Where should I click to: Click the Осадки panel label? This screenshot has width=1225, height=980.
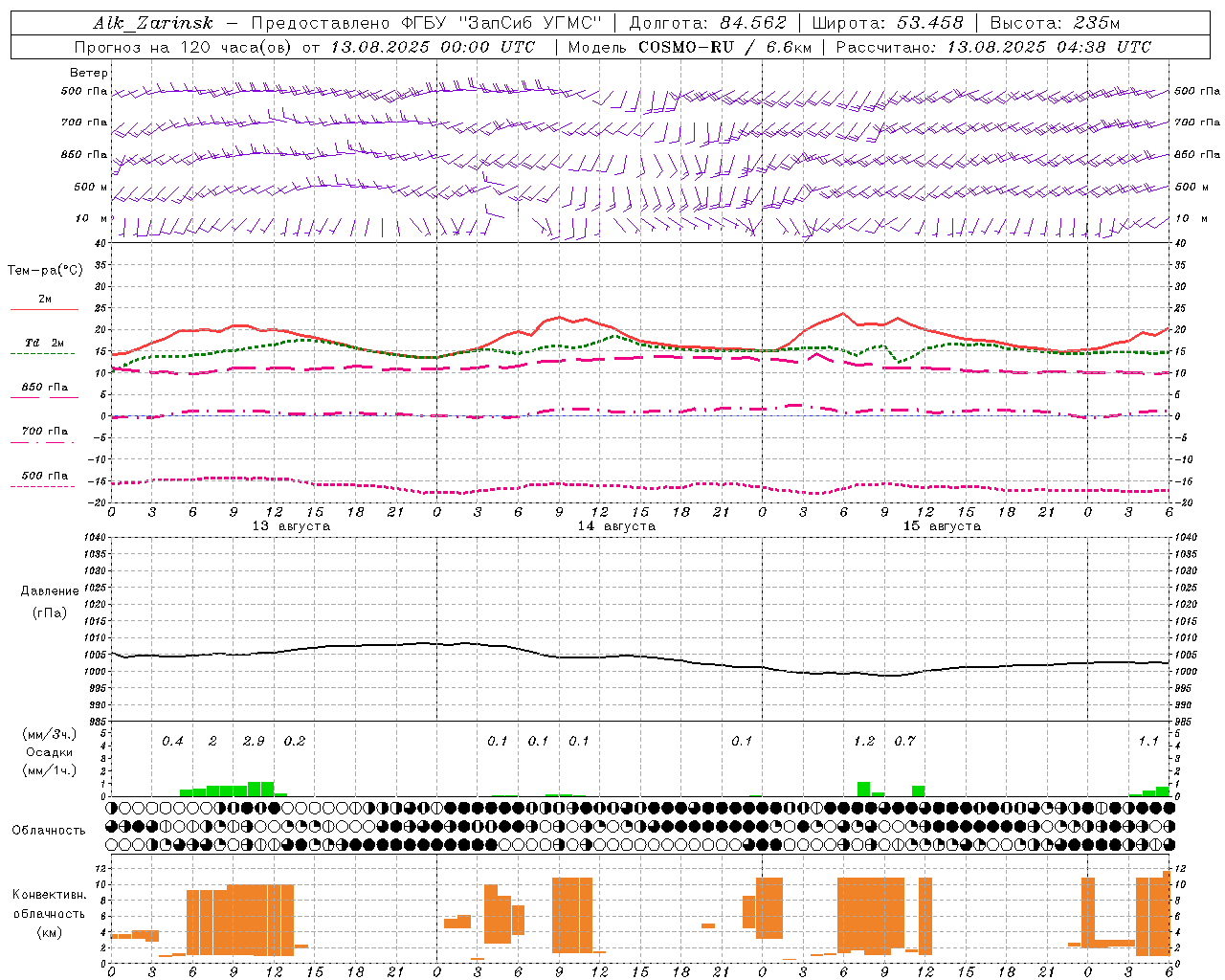coord(50,752)
